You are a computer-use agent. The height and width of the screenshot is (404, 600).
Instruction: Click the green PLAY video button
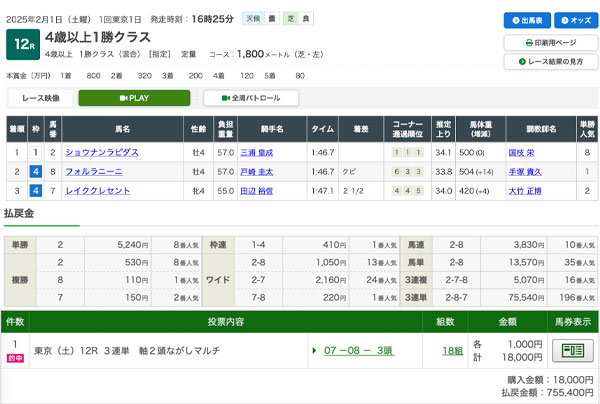(x=133, y=98)
